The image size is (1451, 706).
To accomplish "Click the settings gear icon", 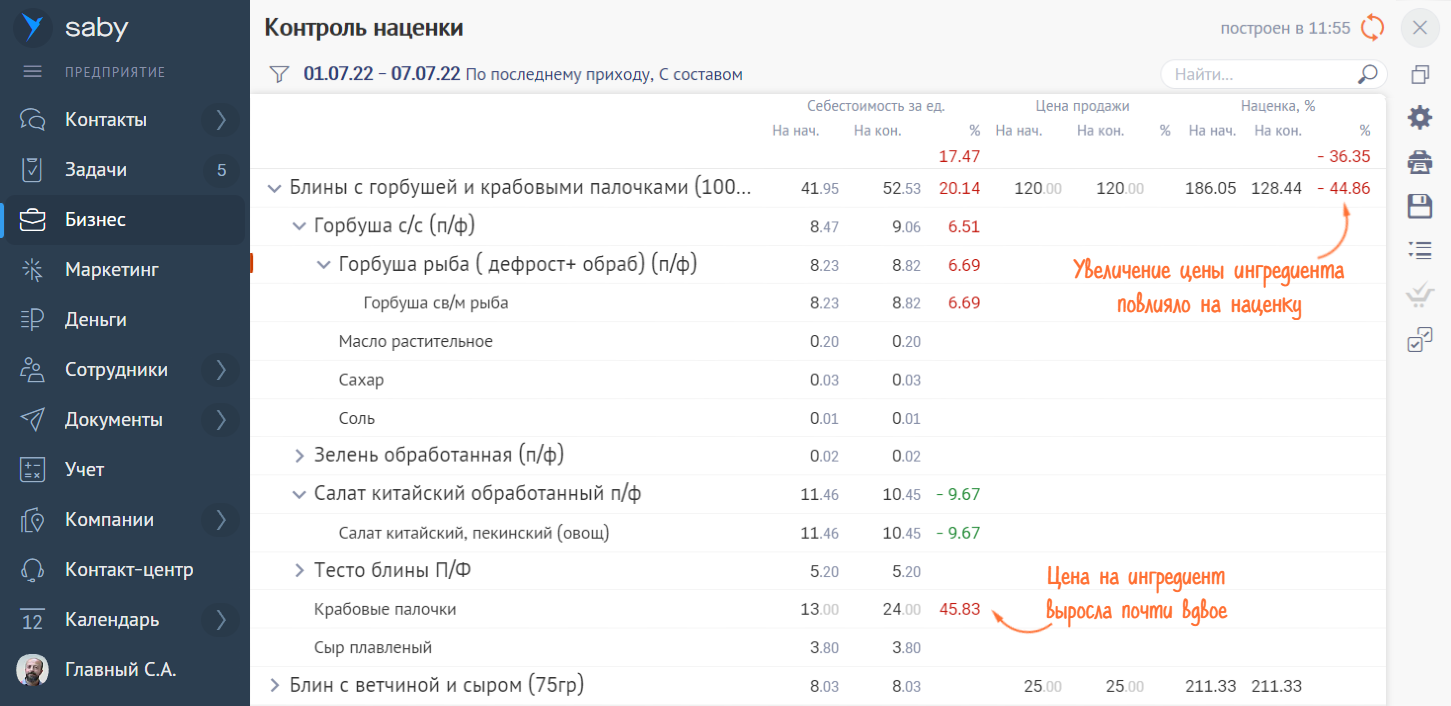I will [1420, 118].
